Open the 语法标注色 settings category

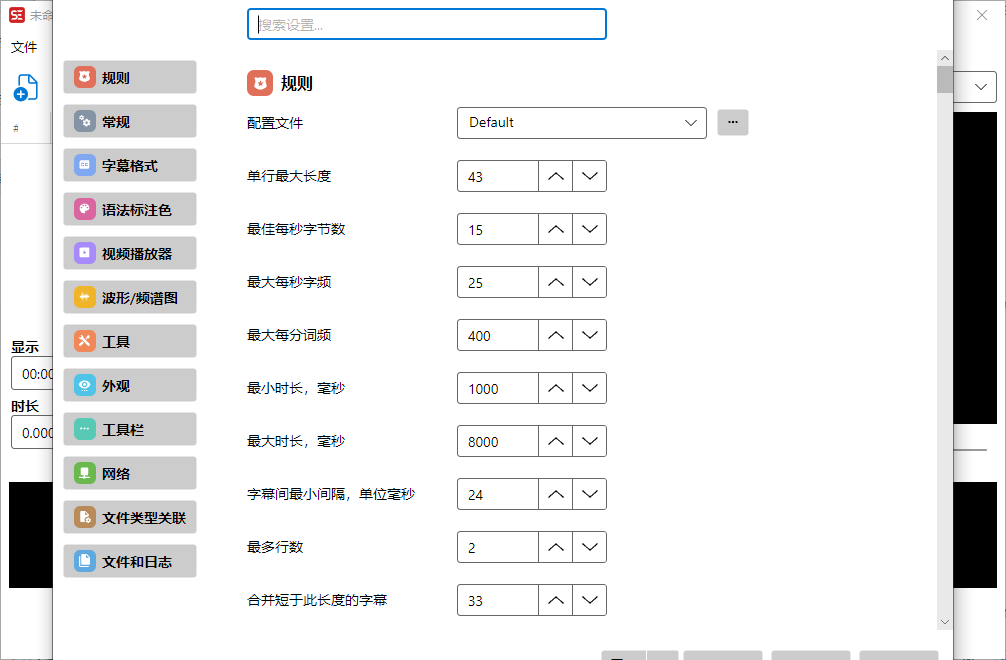click(x=130, y=209)
